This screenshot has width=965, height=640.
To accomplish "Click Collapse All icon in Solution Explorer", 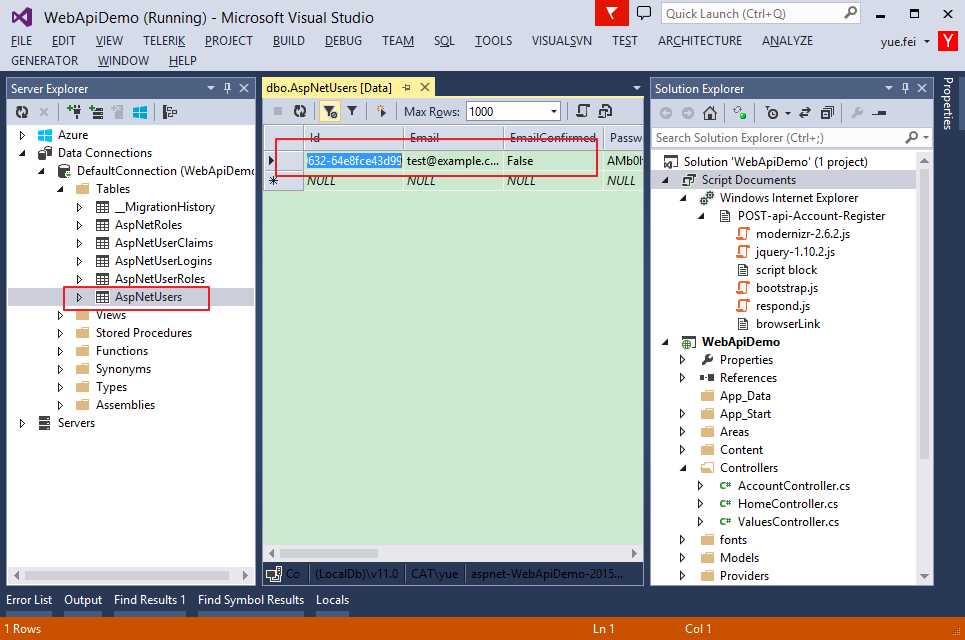I will tap(827, 113).
